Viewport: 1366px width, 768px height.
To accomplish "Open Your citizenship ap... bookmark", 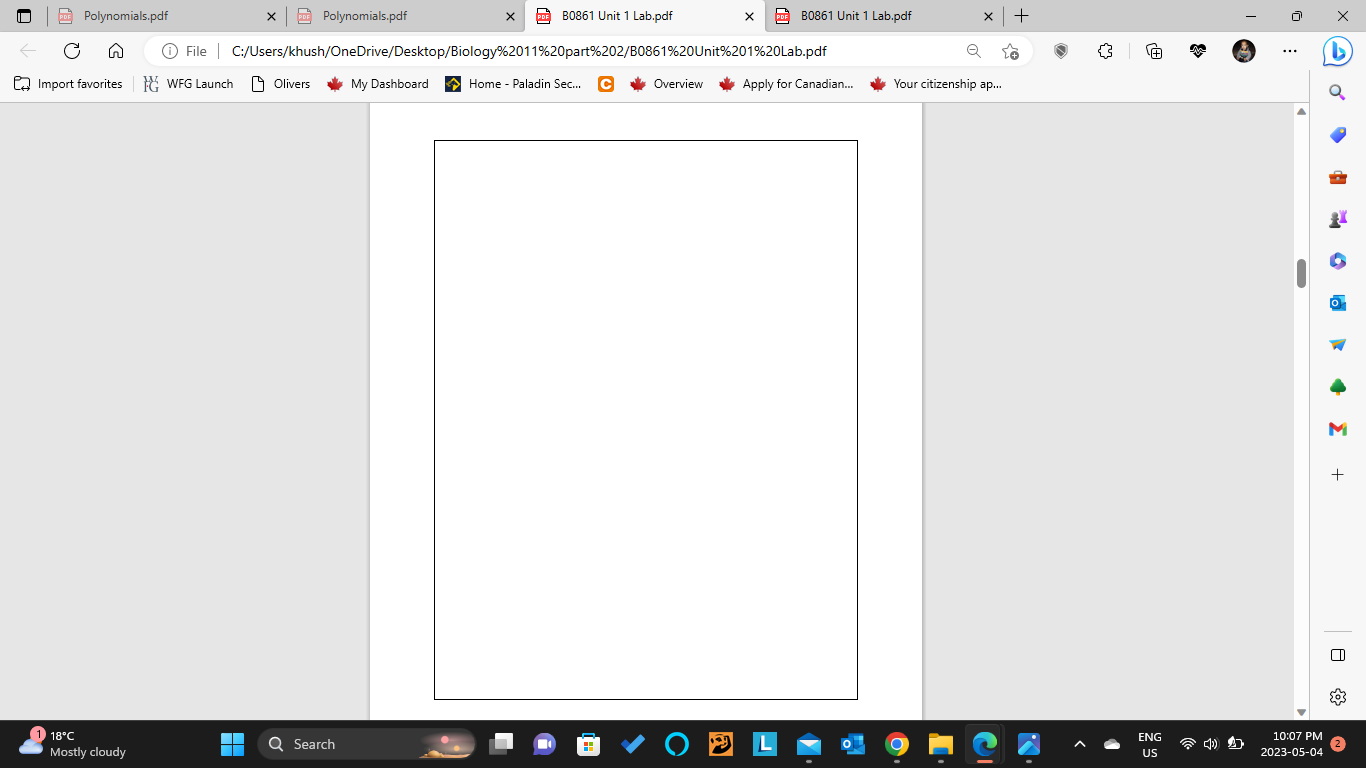I will tap(936, 84).
